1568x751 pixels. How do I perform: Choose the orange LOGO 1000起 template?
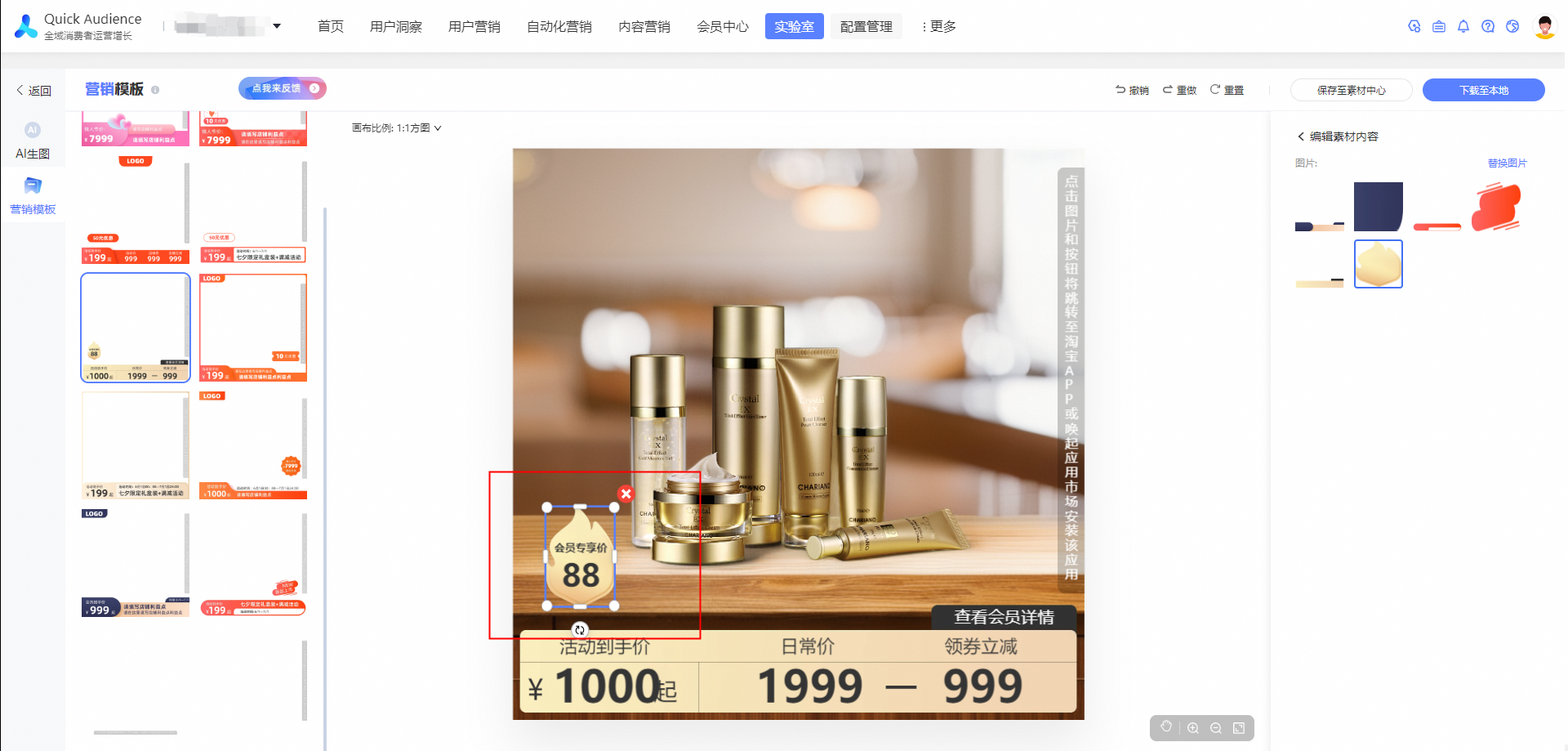(253, 445)
